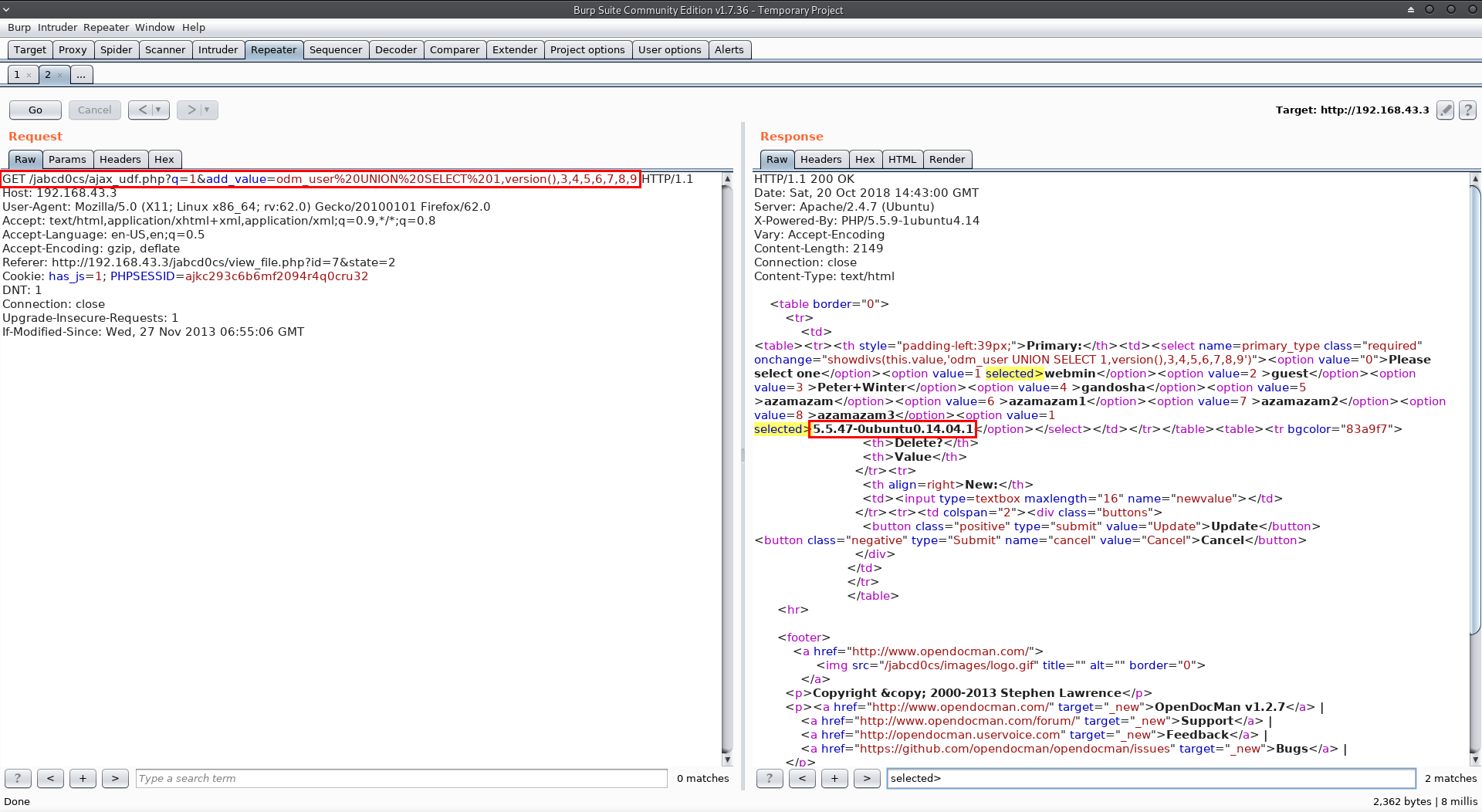1482x812 pixels.
Task: Click the request pane vertical scrollbar
Action: pos(727,469)
